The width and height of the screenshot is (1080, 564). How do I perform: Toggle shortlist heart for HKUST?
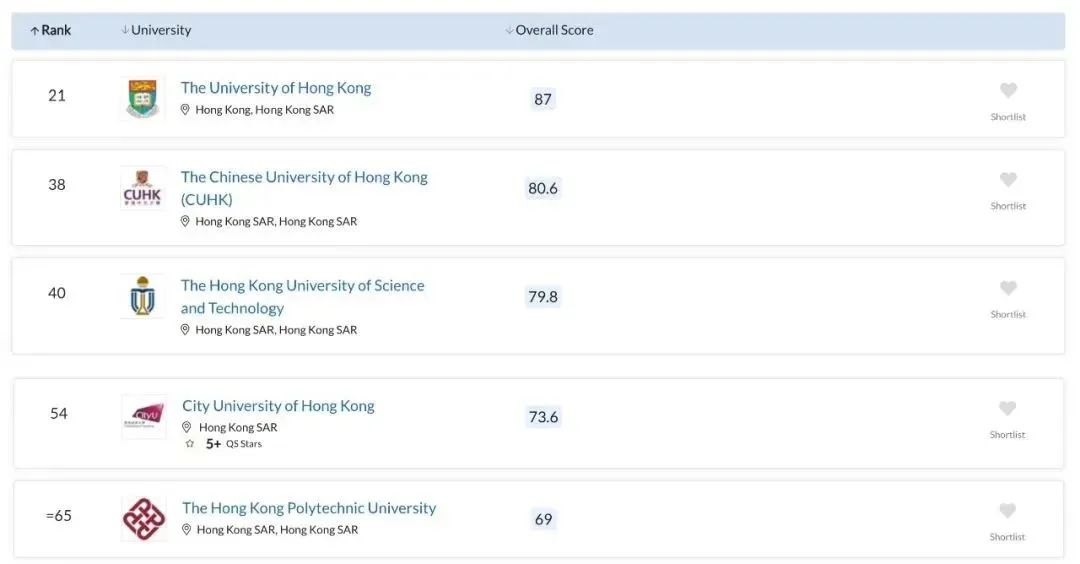coord(1008,289)
